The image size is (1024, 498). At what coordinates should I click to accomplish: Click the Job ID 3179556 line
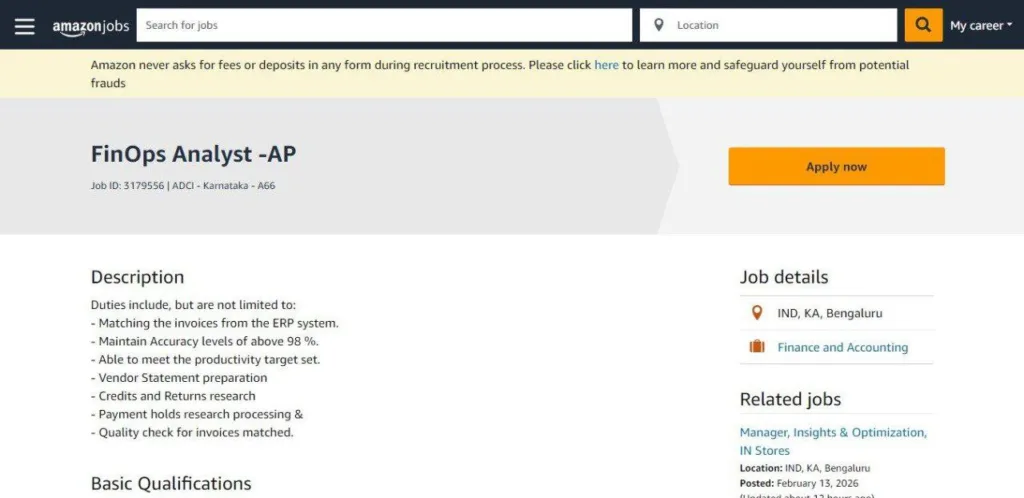coord(182,185)
